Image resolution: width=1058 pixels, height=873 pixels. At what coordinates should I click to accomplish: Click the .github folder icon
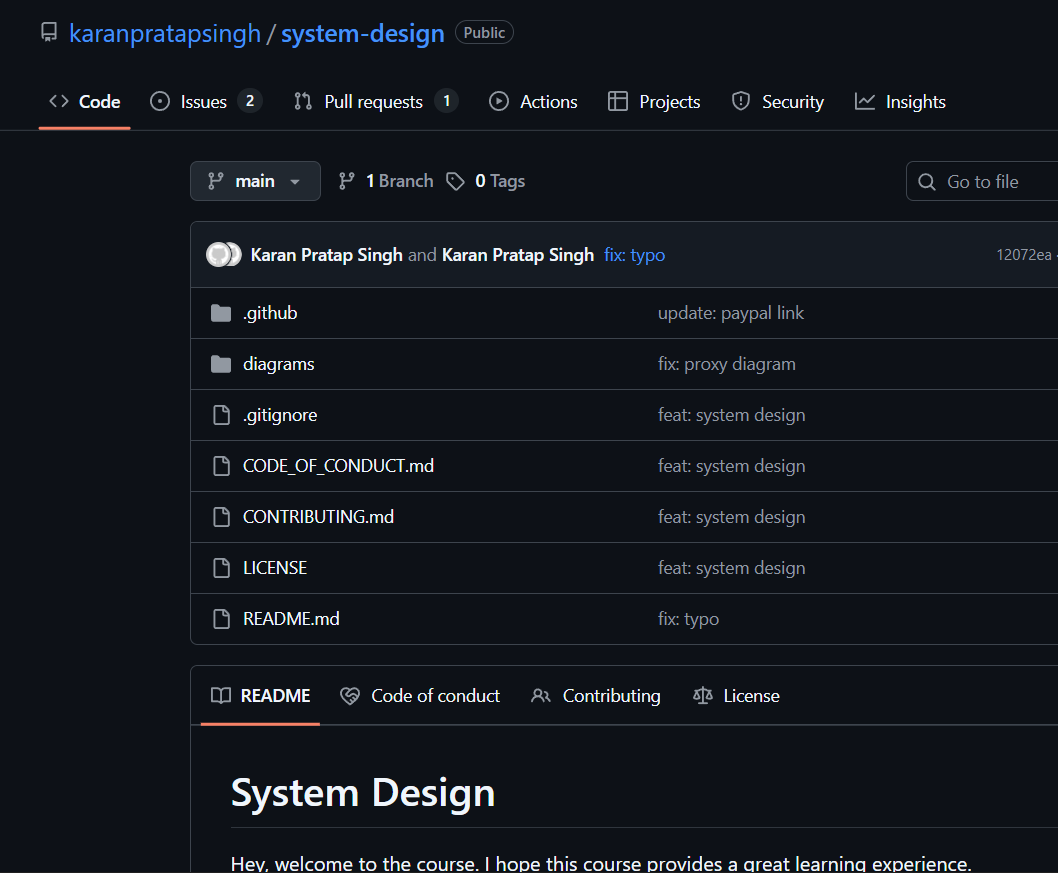221,313
